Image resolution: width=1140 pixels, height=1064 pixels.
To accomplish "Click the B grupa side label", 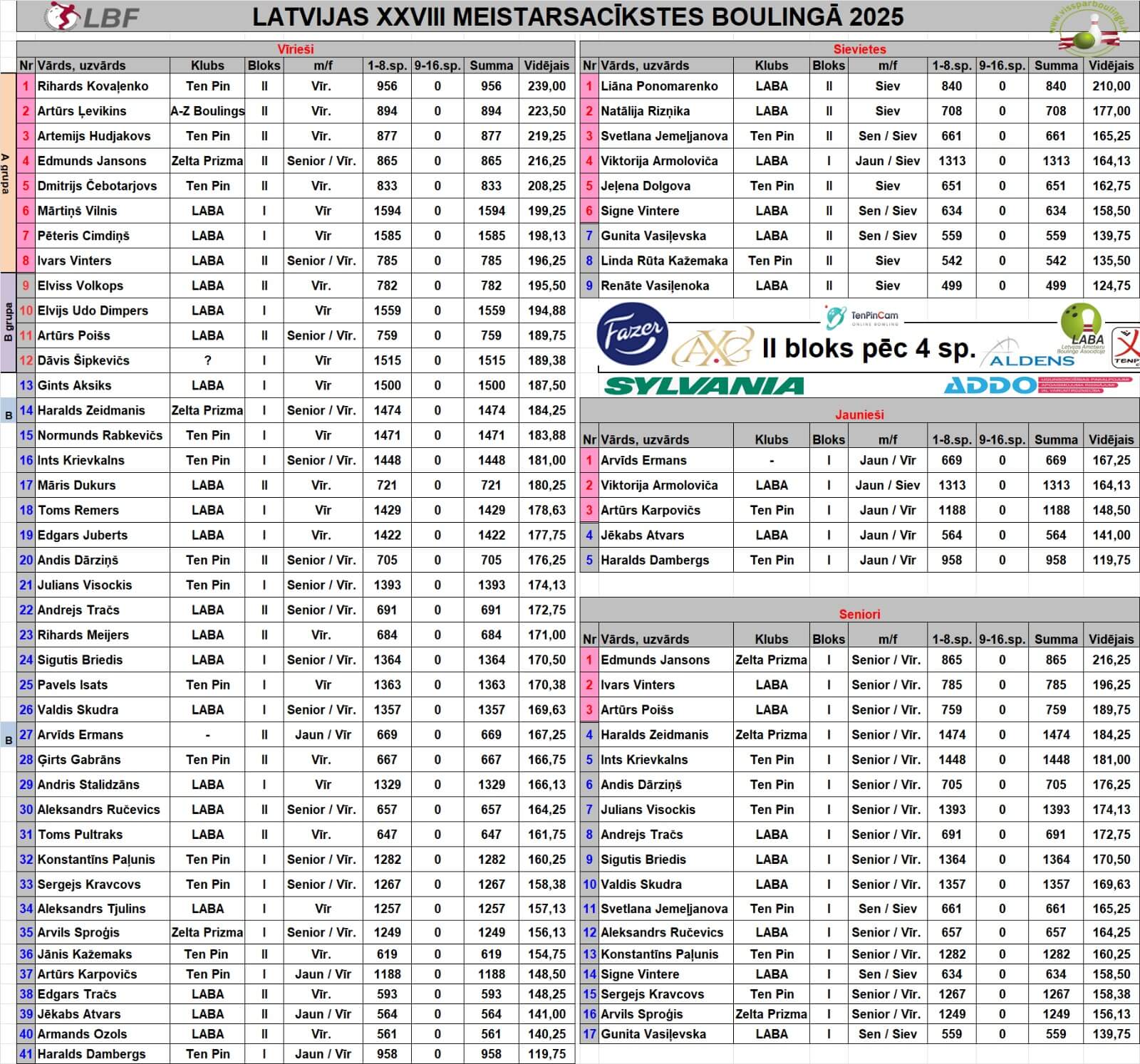I will coord(8,322).
